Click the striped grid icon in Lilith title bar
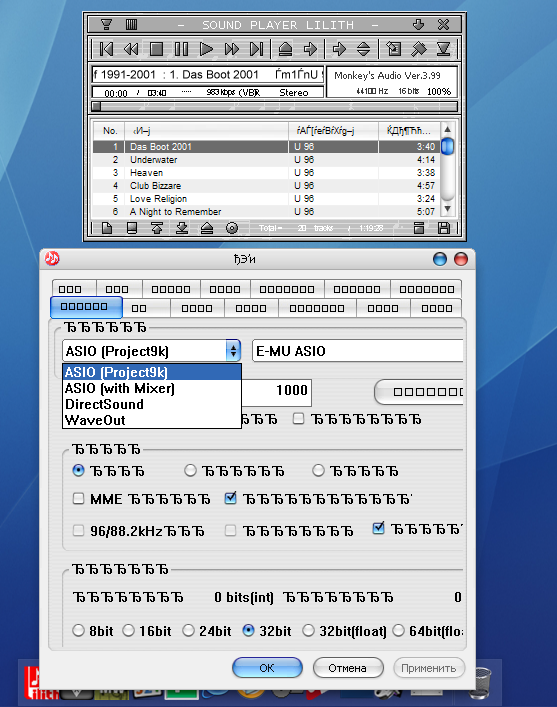 pyautogui.click(x=131, y=24)
